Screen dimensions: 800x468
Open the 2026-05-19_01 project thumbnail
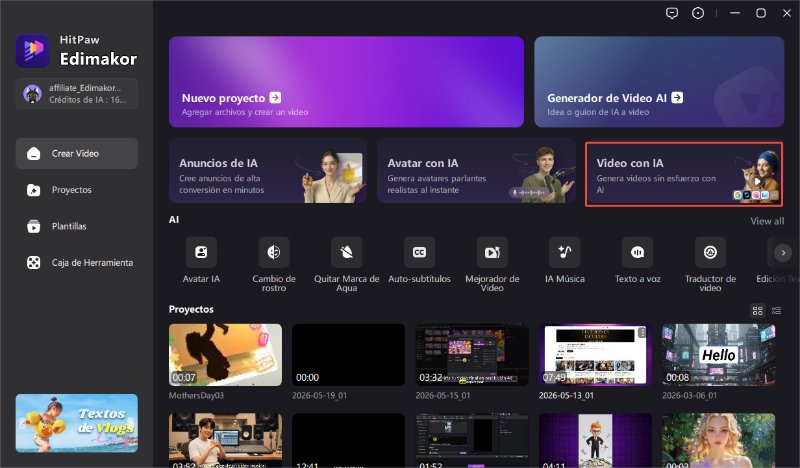click(x=348, y=355)
